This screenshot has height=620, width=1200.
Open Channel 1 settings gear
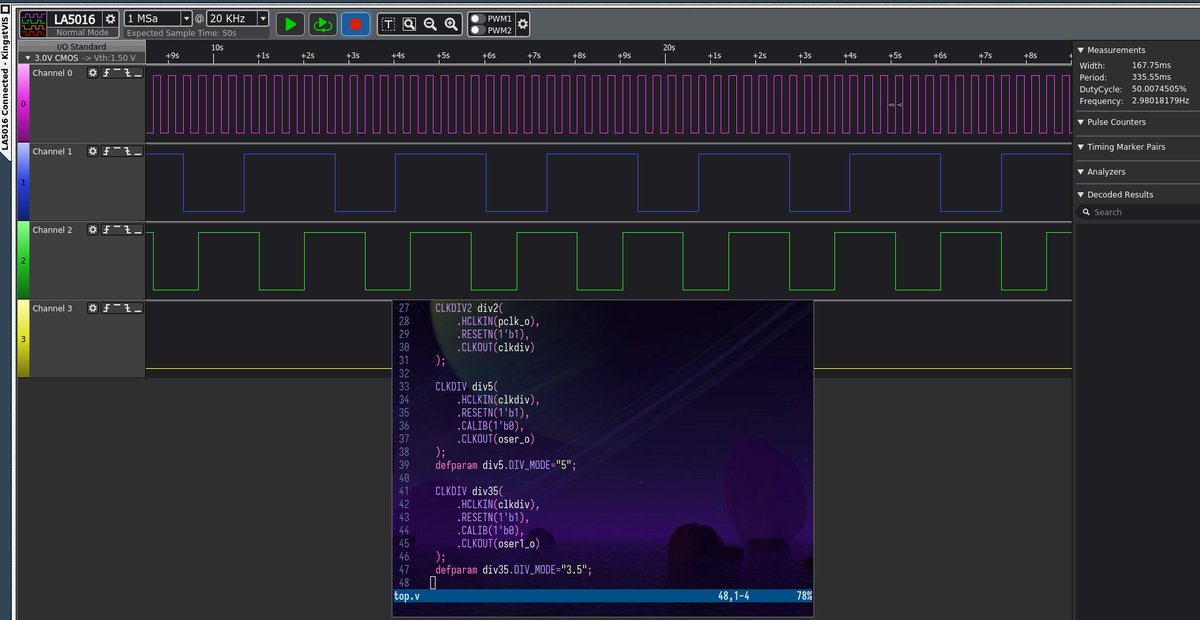pyautogui.click(x=94, y=151)
